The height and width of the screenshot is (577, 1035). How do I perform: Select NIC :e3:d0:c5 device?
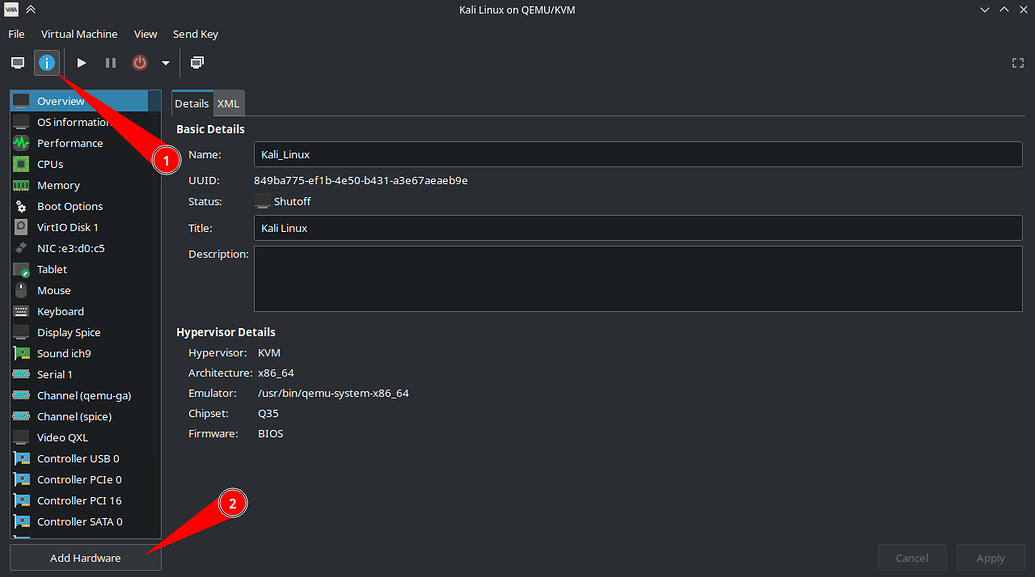coord(75,248)
